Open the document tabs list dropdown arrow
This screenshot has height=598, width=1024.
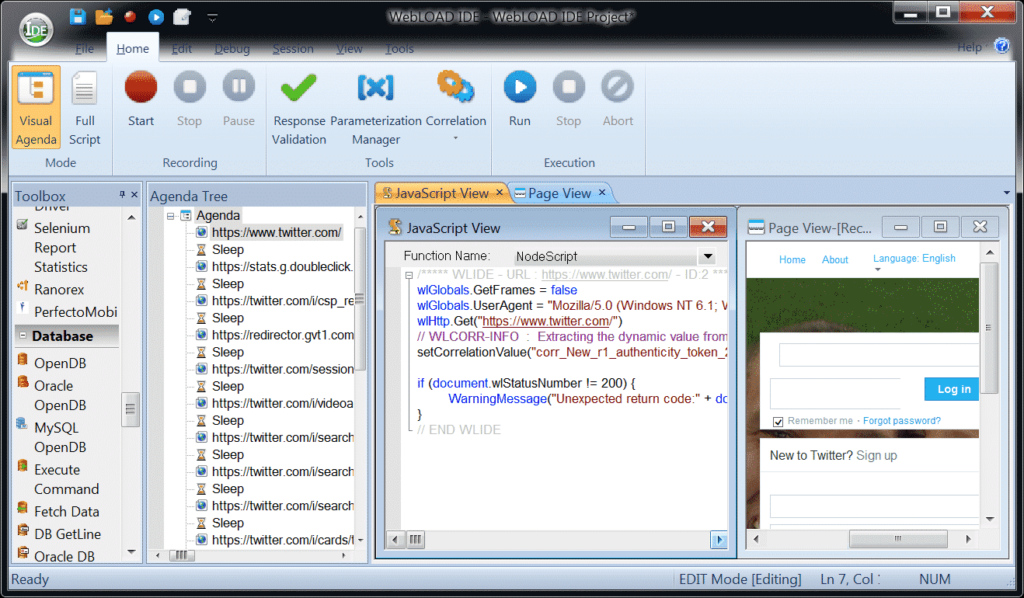(x=1006, y=193)
